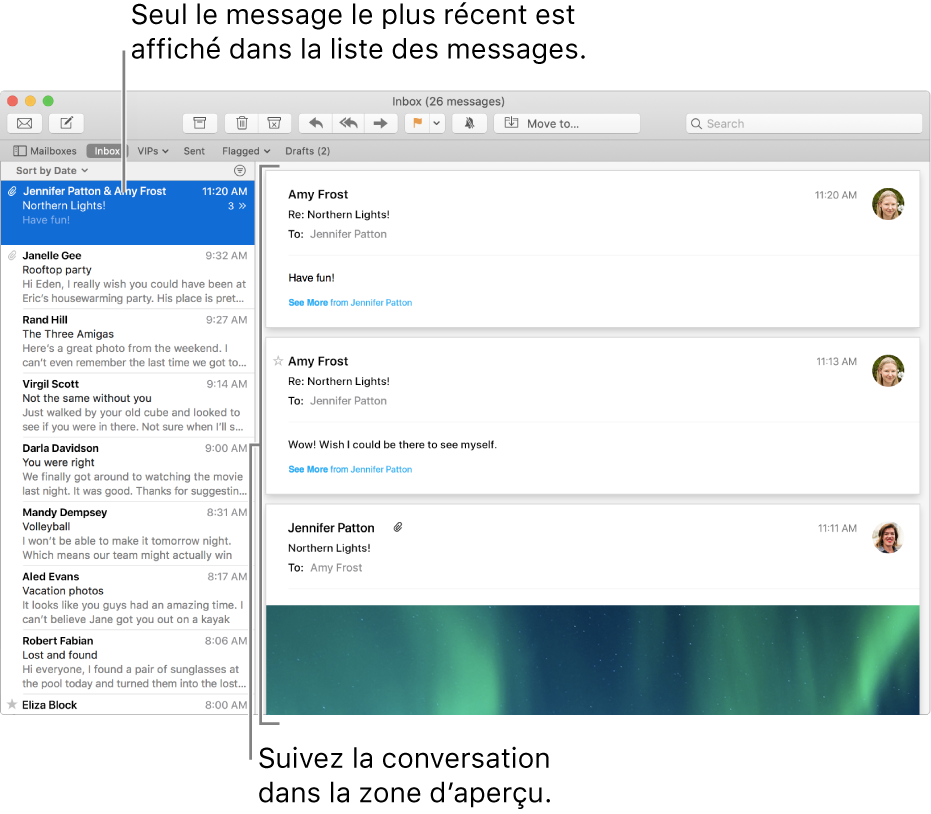
Task: Open Darla Davidson's You were right message
Action: point(128,469)
